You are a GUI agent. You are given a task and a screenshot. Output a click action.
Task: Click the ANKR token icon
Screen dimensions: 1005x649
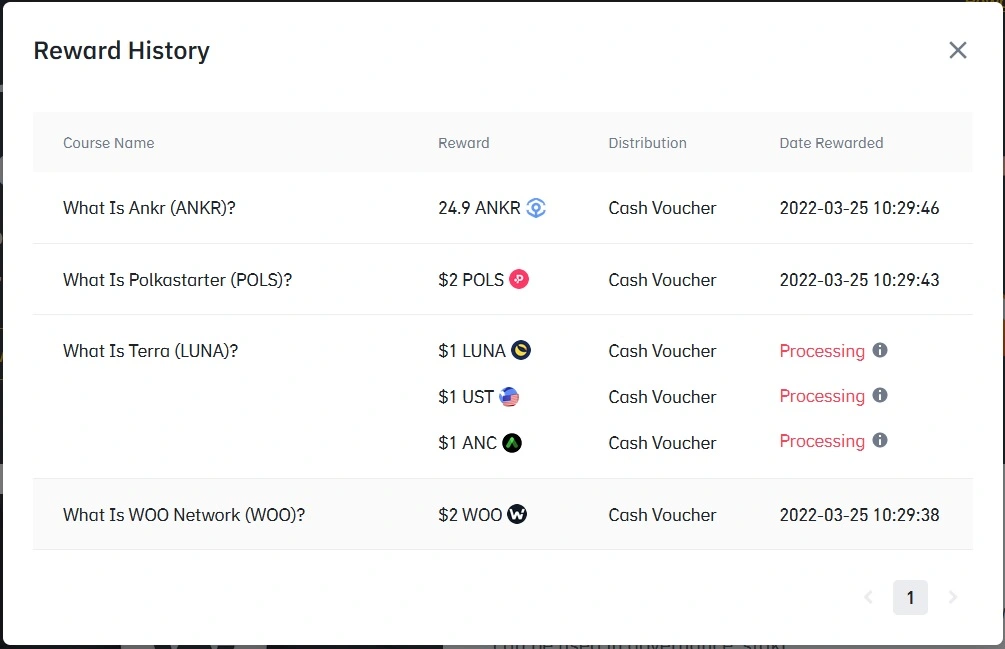click(x=536, y=208)
